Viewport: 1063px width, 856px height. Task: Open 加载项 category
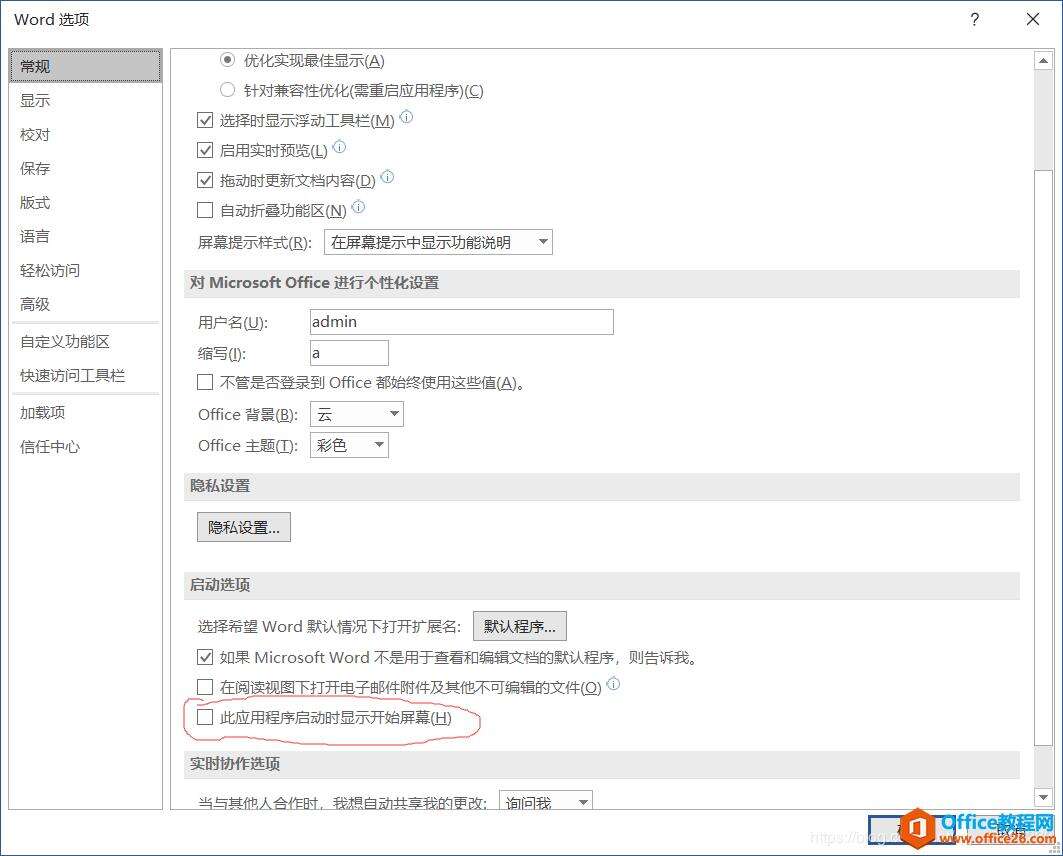[85, 412]
